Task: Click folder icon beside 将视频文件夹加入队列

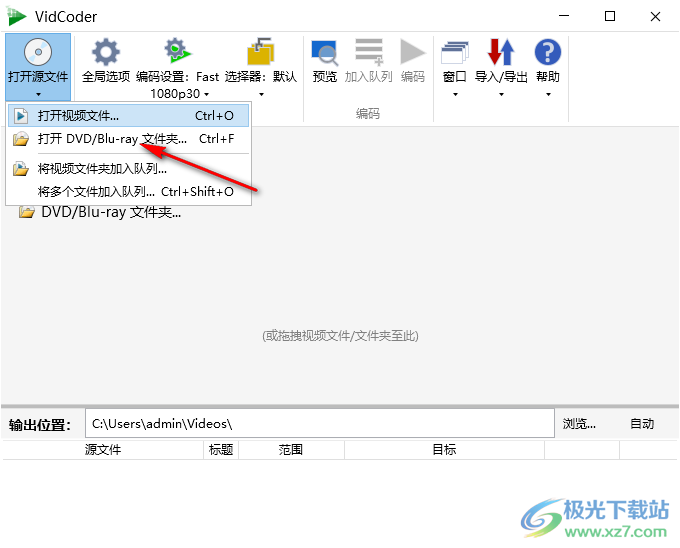Action: (x=20, y=169)
